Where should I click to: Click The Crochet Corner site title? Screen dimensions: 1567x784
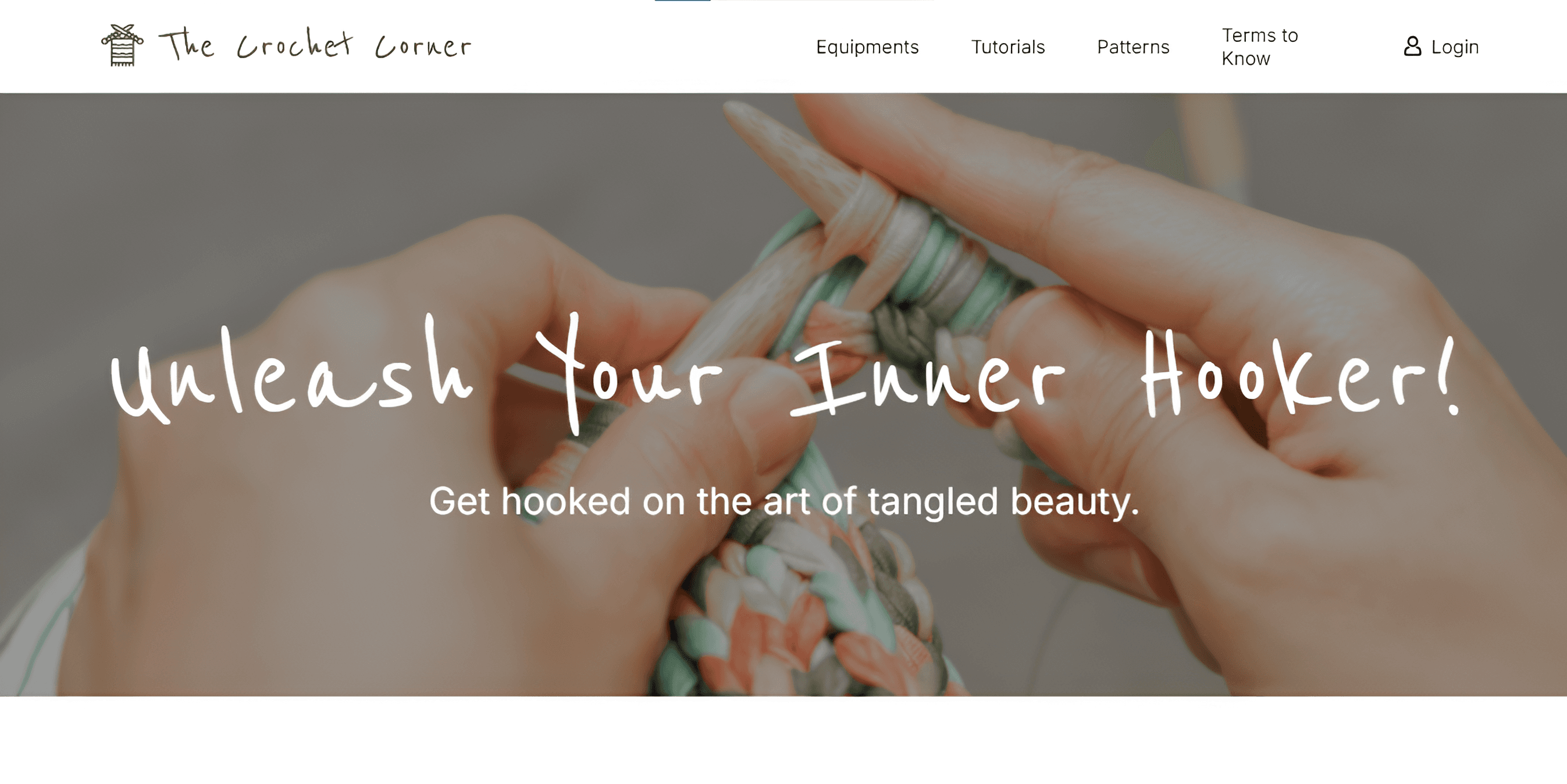(x=315, y=44)
